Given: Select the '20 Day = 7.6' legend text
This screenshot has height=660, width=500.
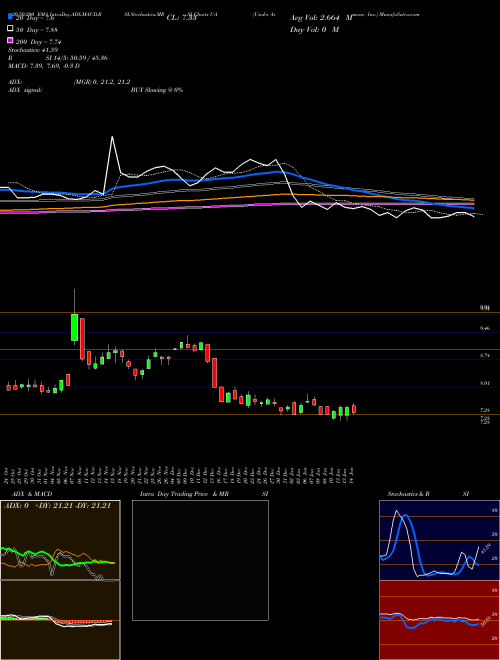Looking at the screenshot, I should tap(35, 18).
